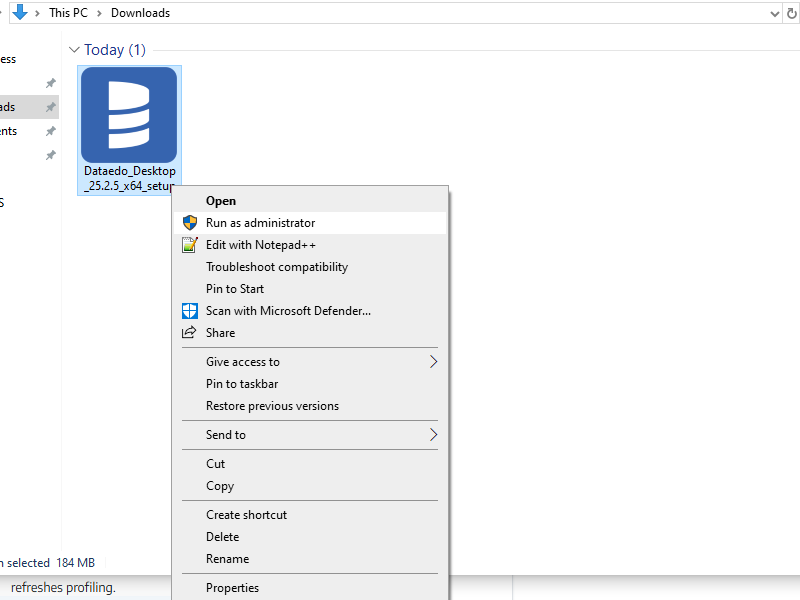Select Scan with Microsoft Defender
This screenshot has height=600, width=800.
point(310,311)
